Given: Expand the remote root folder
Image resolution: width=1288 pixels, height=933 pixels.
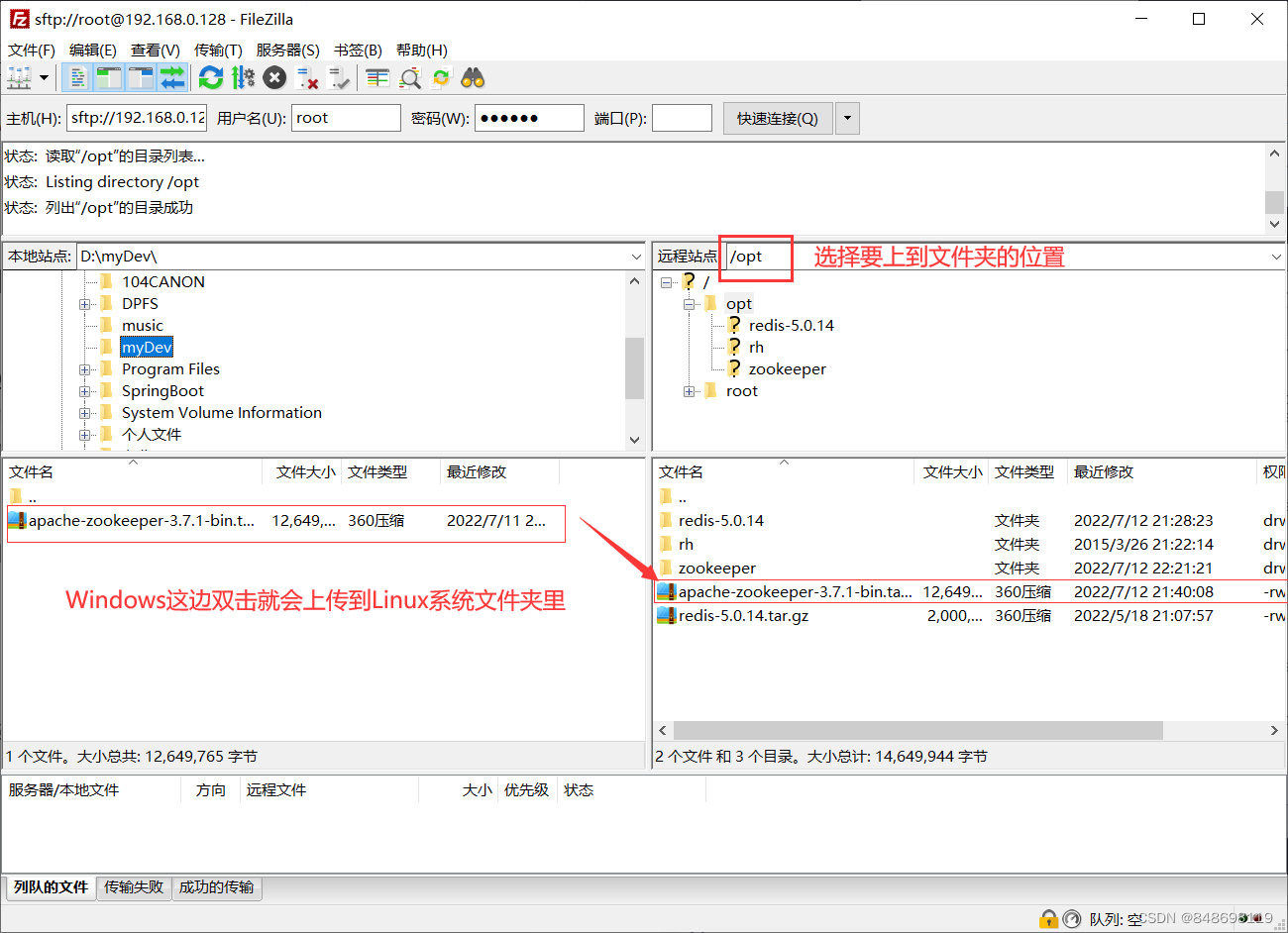Looking at the screenshot, I should pos(689,391).
